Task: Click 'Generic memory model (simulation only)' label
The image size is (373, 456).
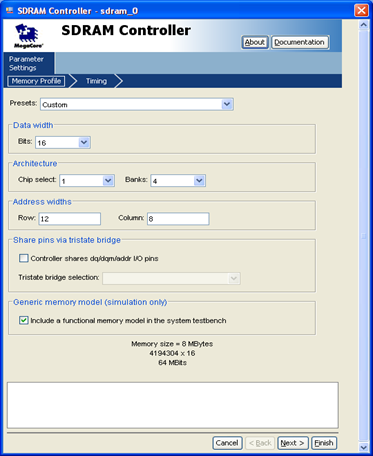Action: coord(90,302)
